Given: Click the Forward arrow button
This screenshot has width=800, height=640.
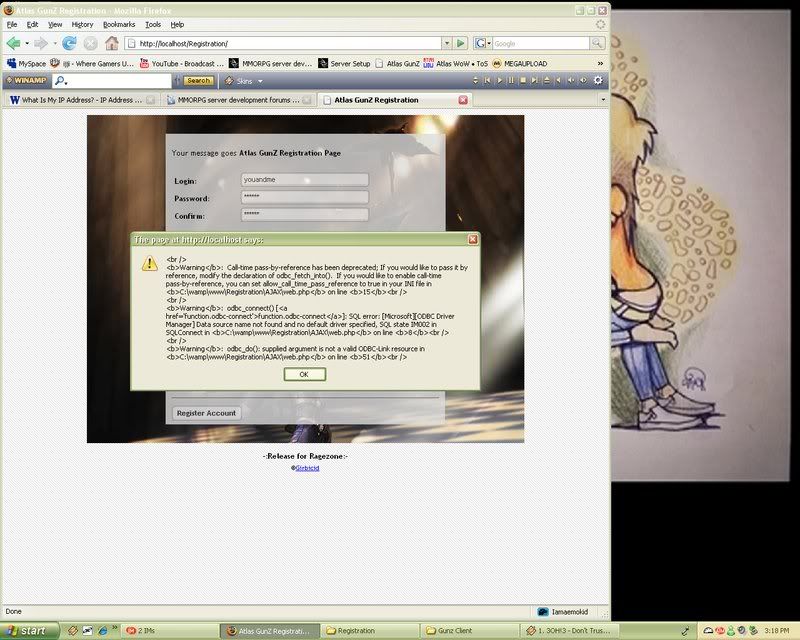Looking at the screenshot, I should coord(41,43).
